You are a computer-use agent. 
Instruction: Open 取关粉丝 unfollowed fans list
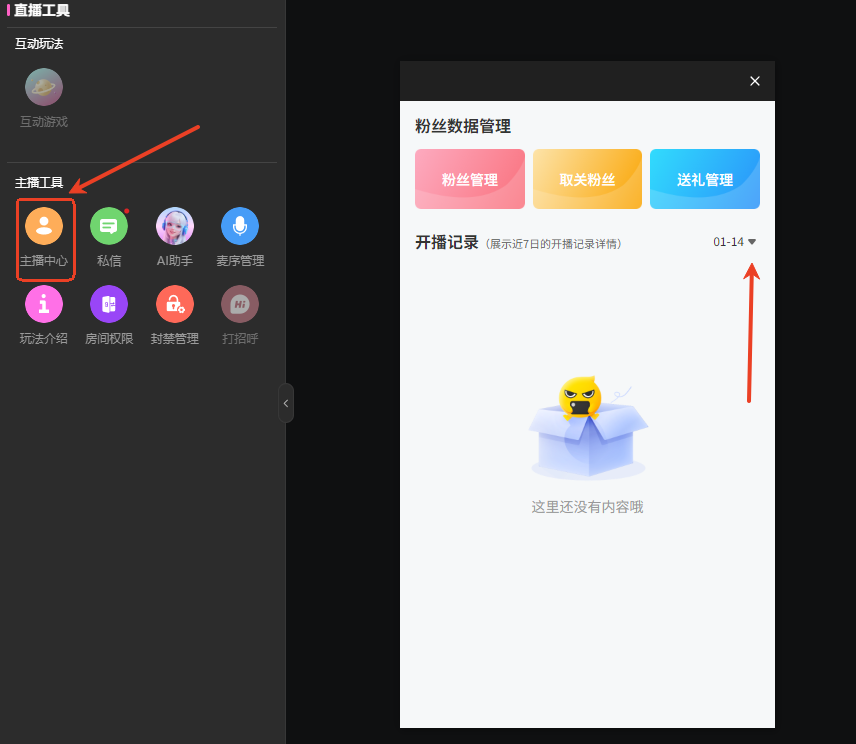coord(587,179)
